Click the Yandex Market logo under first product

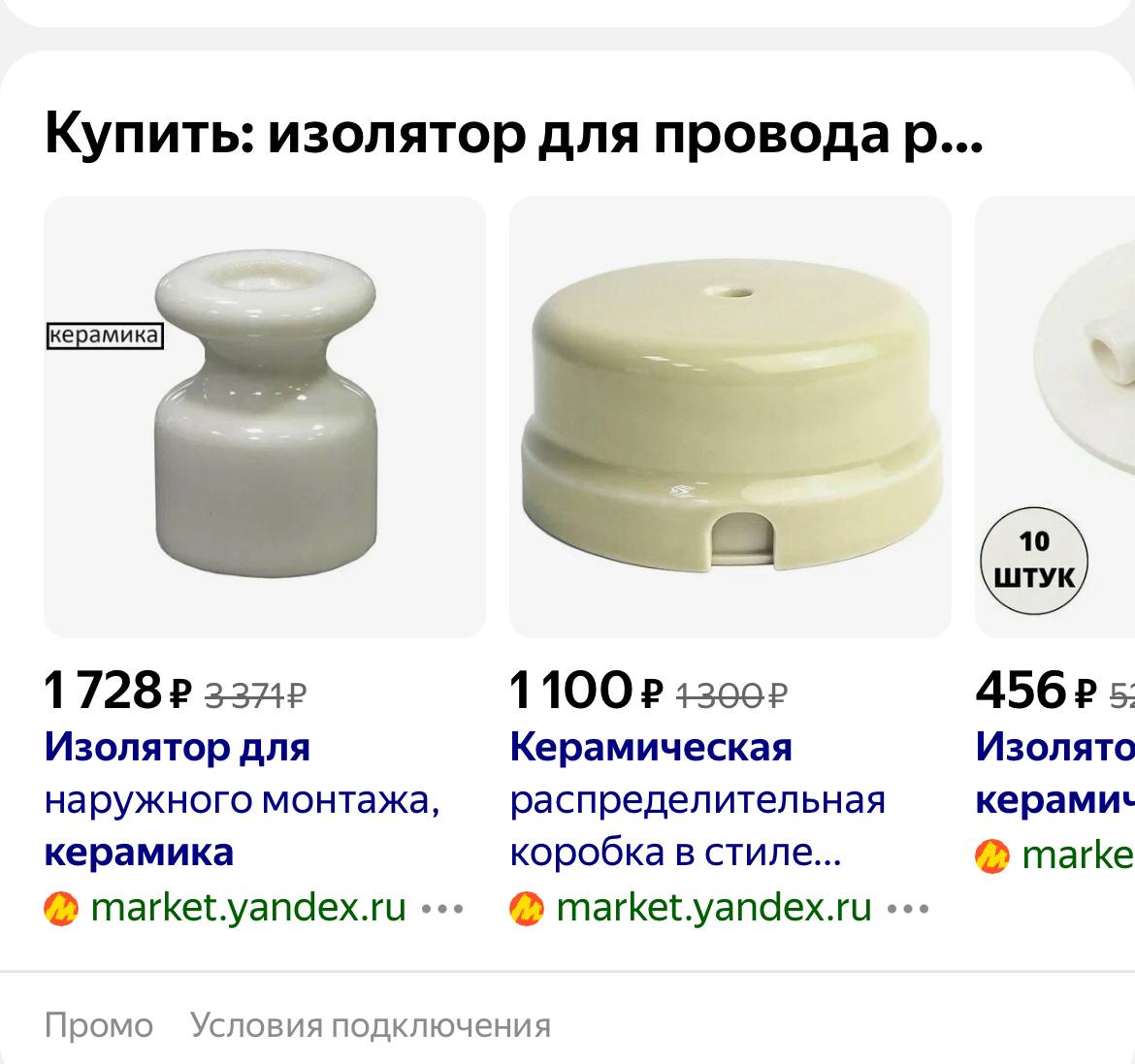[x=61, y=909]
